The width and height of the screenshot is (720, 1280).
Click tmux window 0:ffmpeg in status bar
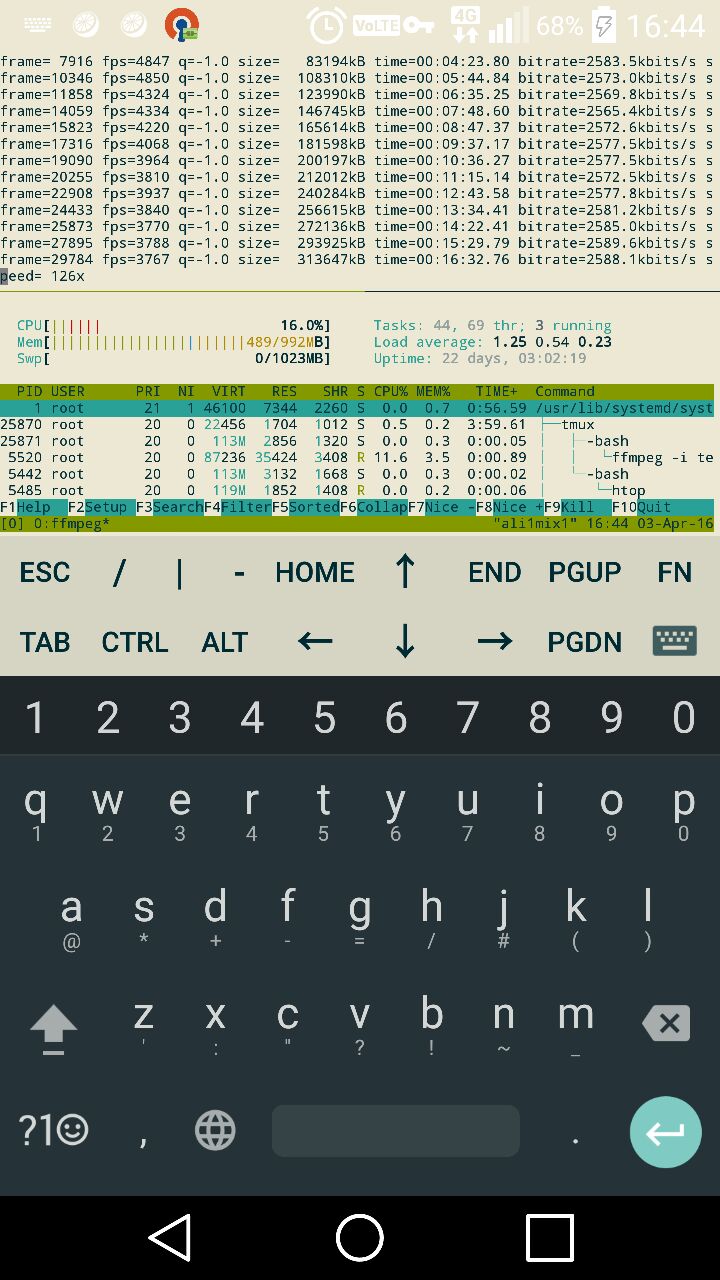pyautogui.click(x=55, y=523)
